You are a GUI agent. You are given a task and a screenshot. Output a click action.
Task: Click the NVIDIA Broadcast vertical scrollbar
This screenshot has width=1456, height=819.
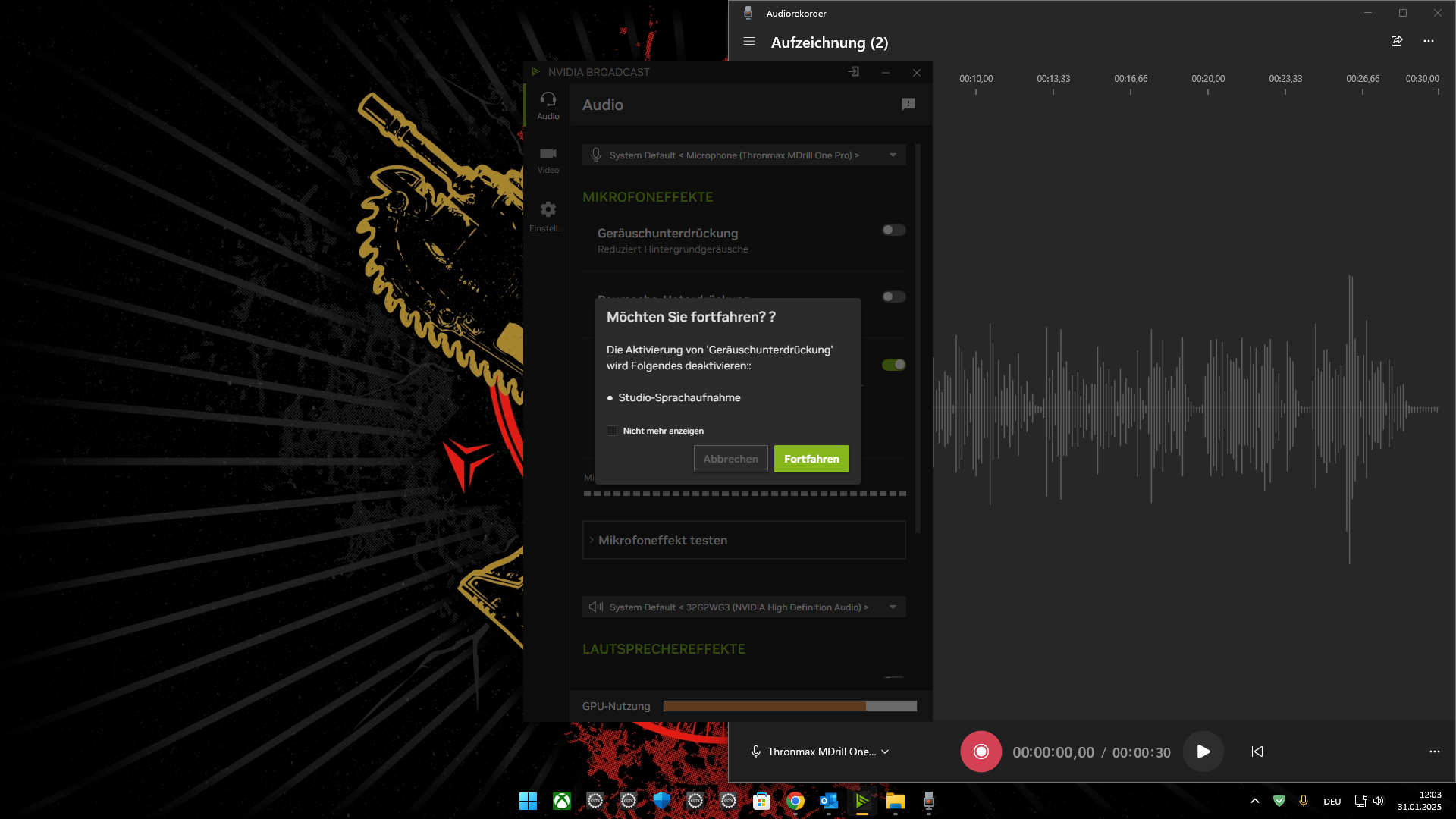point(918,338)
